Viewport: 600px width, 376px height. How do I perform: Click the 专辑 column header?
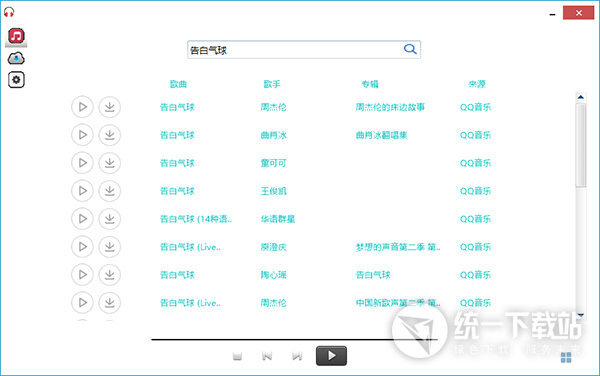tap(370, 84)
